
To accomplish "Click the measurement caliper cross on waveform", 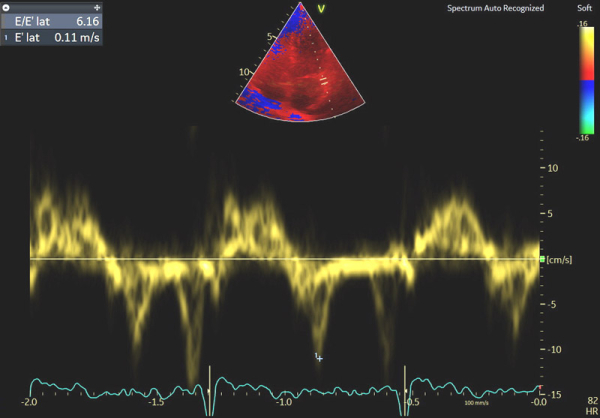I will pyautogui.click(x=319, y=356).
